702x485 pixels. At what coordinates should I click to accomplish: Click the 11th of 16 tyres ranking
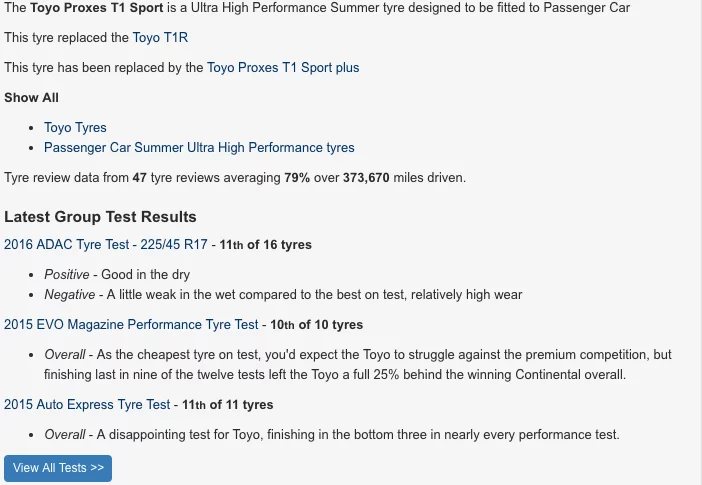265,245
